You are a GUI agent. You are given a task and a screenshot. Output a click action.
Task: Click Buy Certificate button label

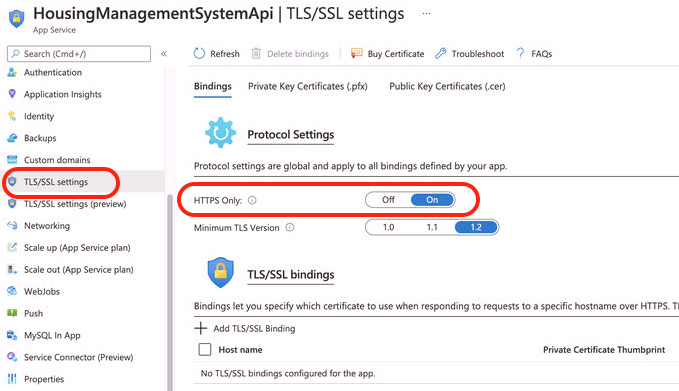point(396,54)
